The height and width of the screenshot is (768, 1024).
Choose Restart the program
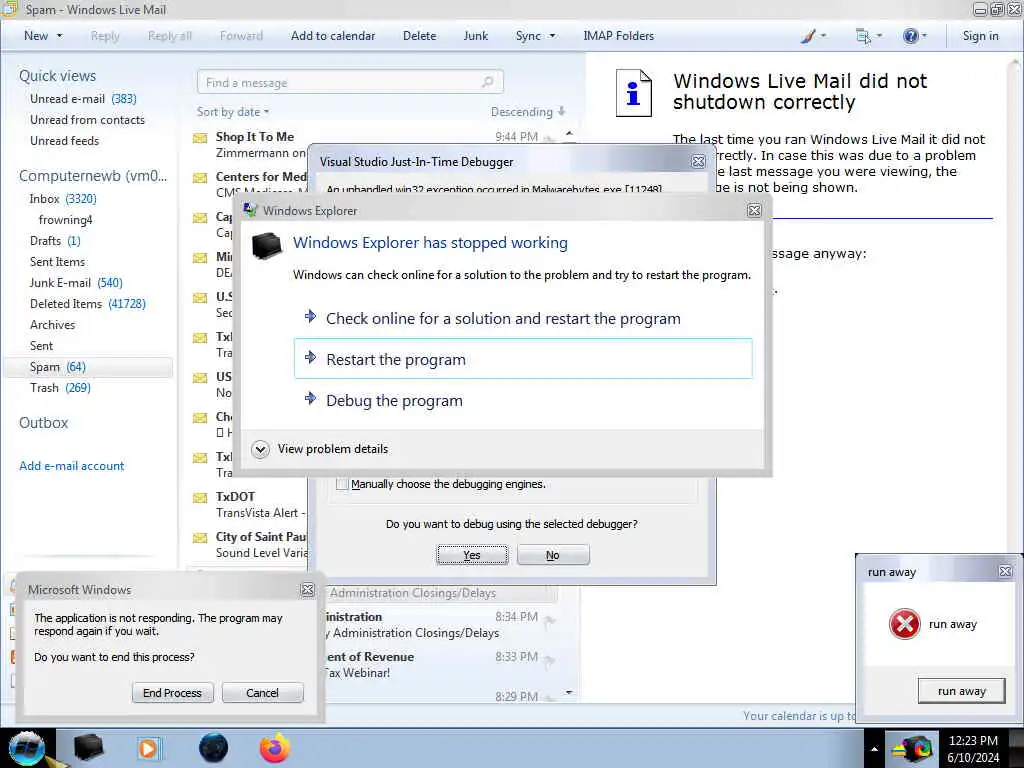pyautogui.click(x=523, y=359)
